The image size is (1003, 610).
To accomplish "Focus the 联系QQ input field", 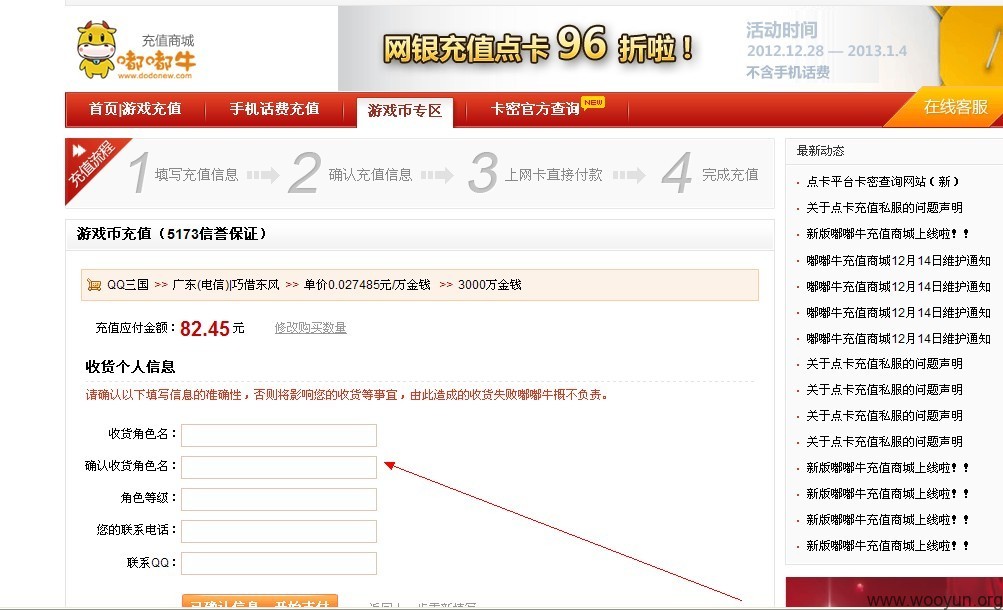I will (x=279, y=563).
